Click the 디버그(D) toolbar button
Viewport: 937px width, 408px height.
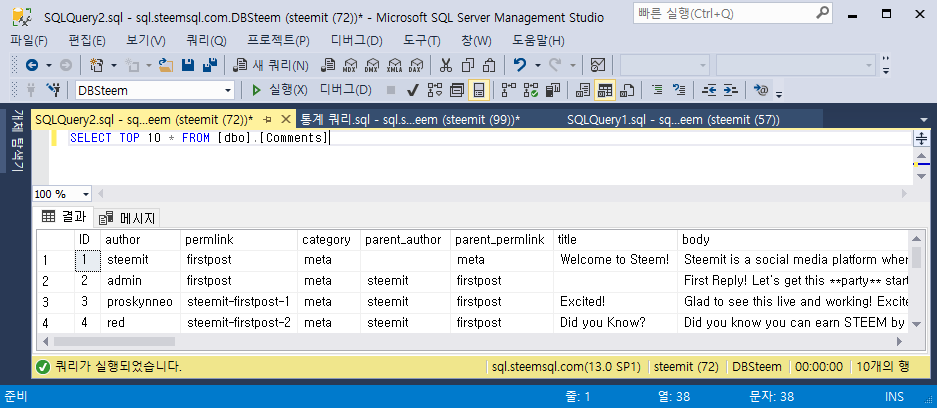click(x=345, y=90)
